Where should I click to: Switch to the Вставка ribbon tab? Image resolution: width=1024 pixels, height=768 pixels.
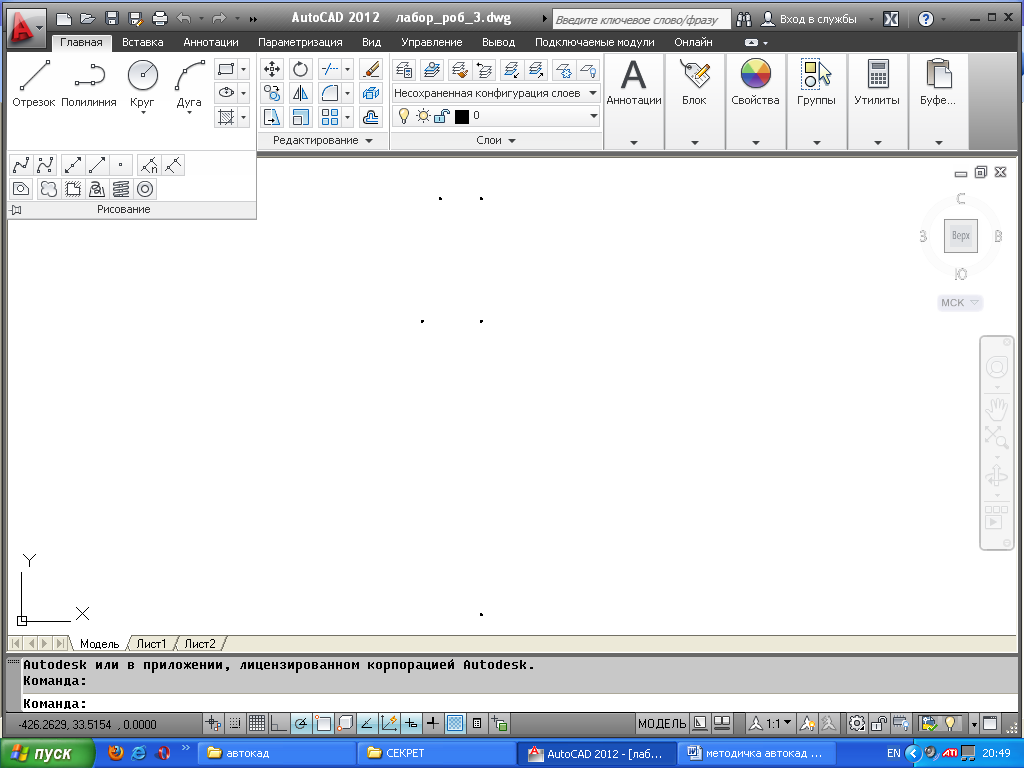tap(142, 42)
